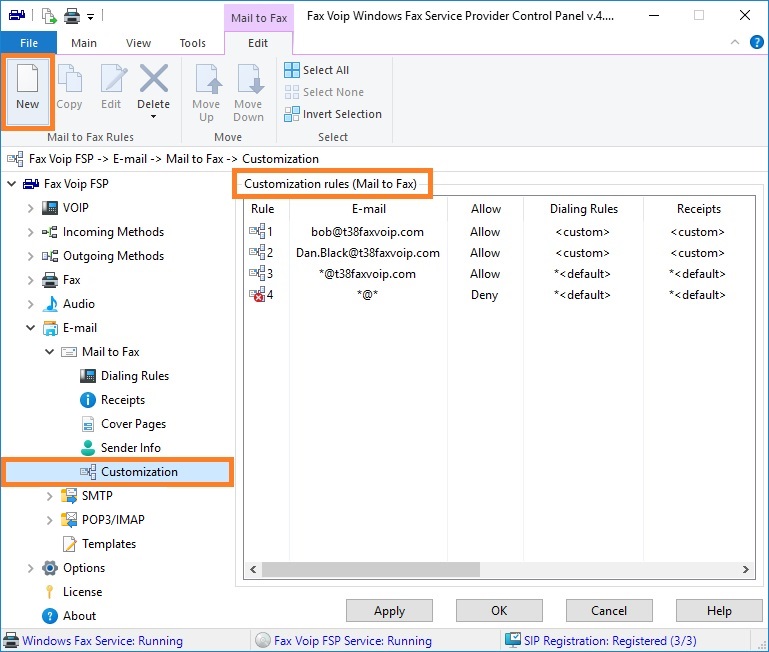Select rule 2 Dan.Black@t38faxvoip.com

(x=368, y=253)
